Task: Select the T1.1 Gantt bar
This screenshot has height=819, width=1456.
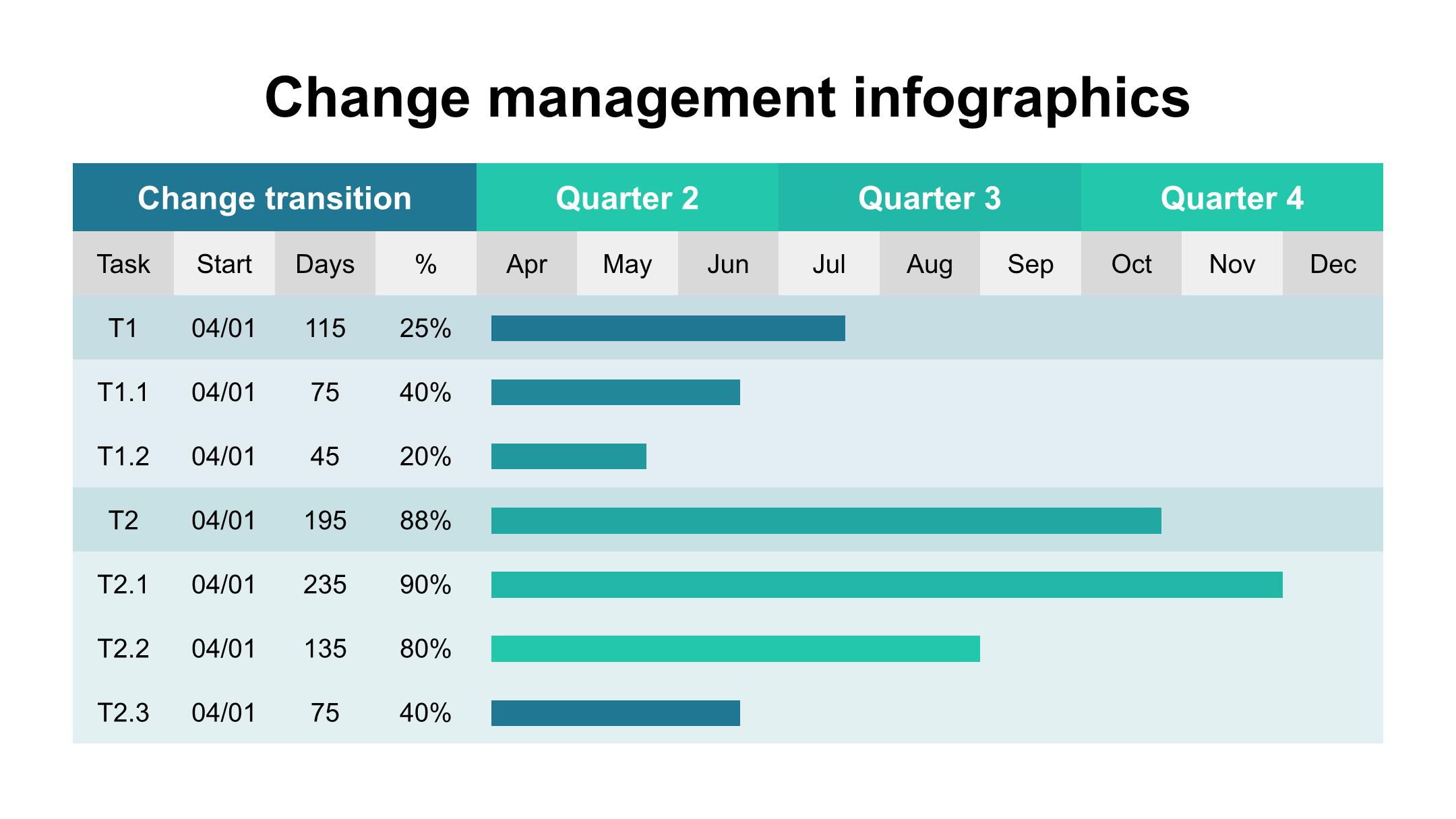Action: point(615,392)
